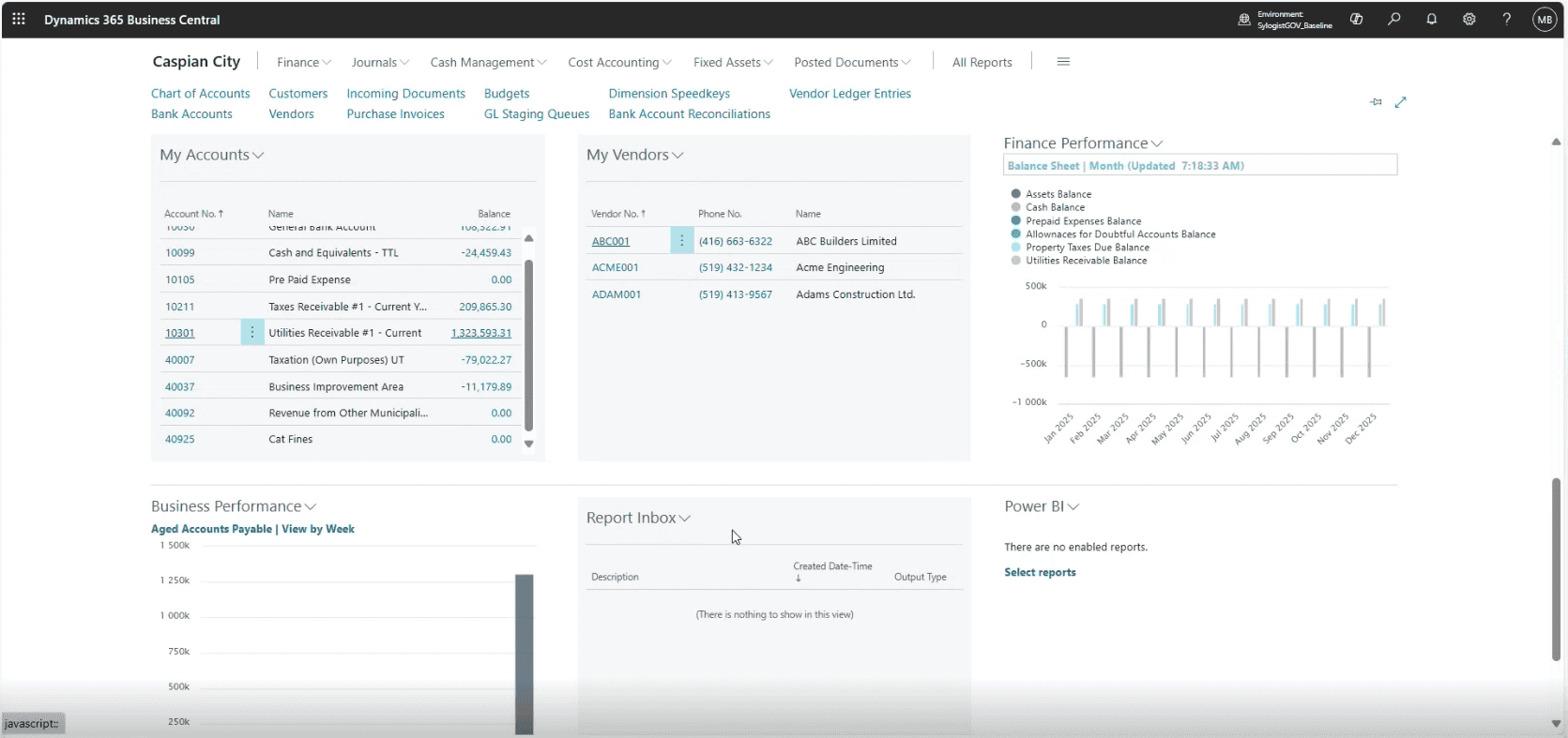Click the expand page icon
This screenshot has height=738, width=1568.
tap(1401, 102)
